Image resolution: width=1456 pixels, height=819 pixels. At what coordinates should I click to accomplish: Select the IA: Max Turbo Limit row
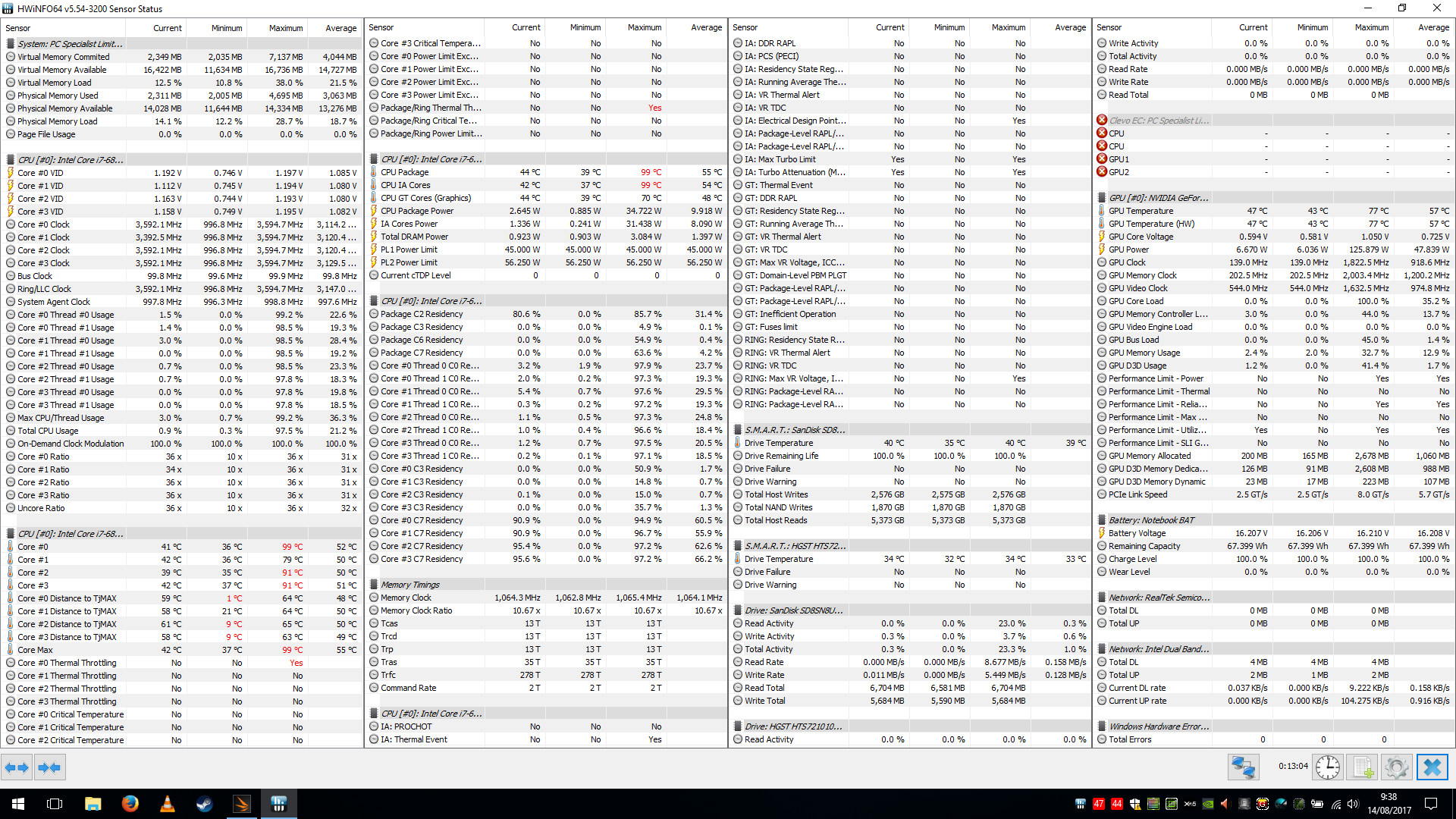click(x=909, y=159)
